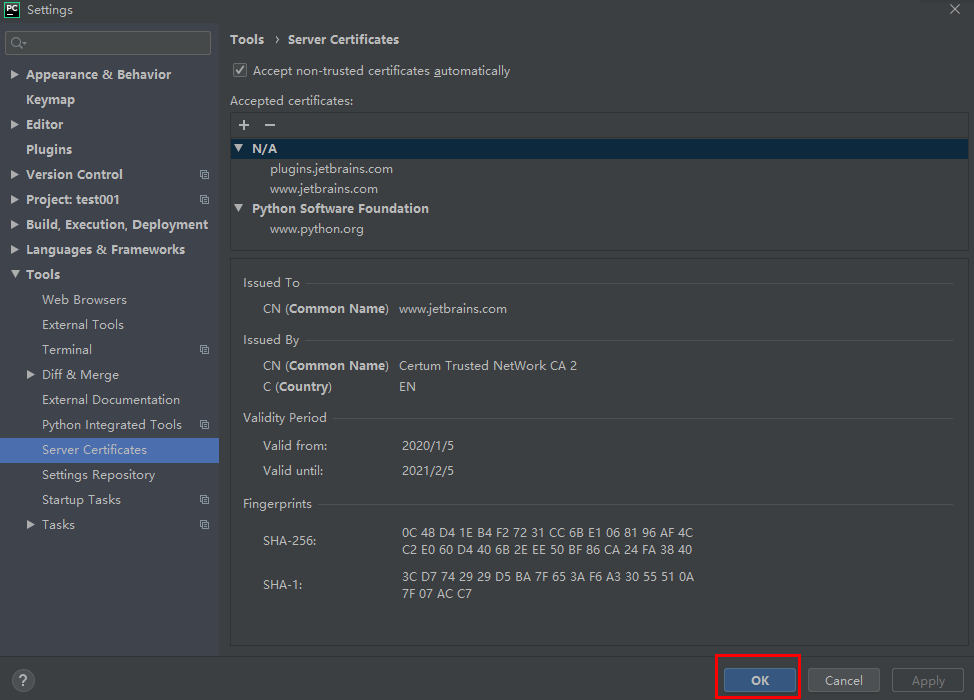Viewport: 974px width, 700px height.
Task: Select Languages & Frameworks category
Action: [106, 250]
